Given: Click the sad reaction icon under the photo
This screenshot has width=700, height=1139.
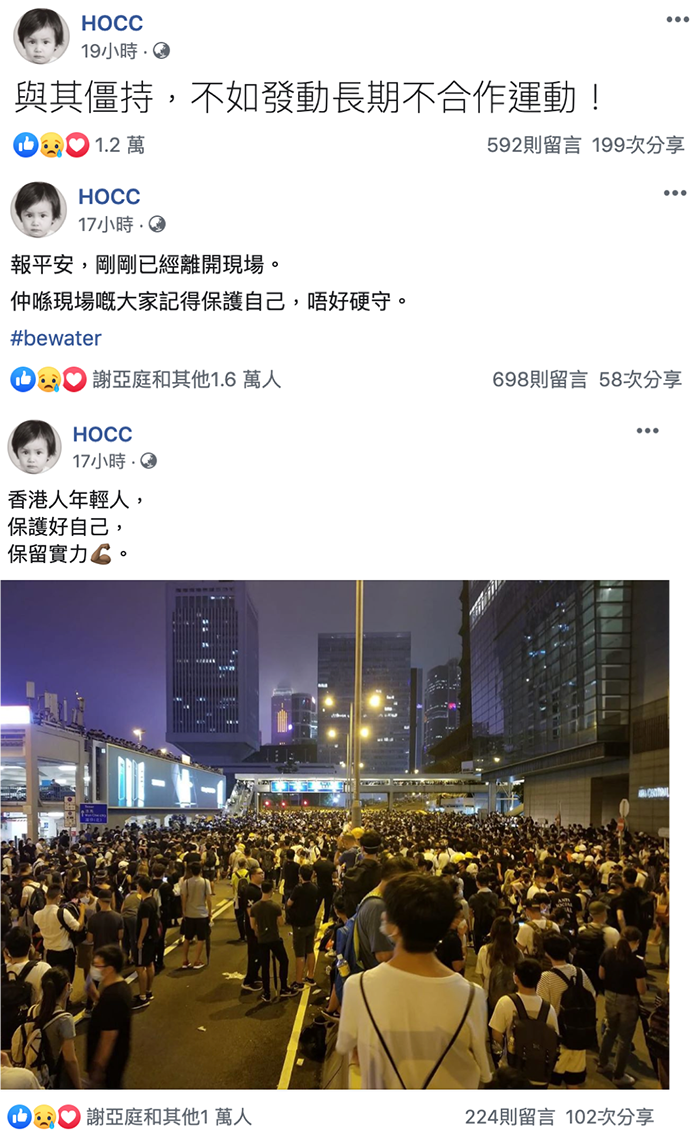Looking at the screenshot, I should [x=45, y=1116].
